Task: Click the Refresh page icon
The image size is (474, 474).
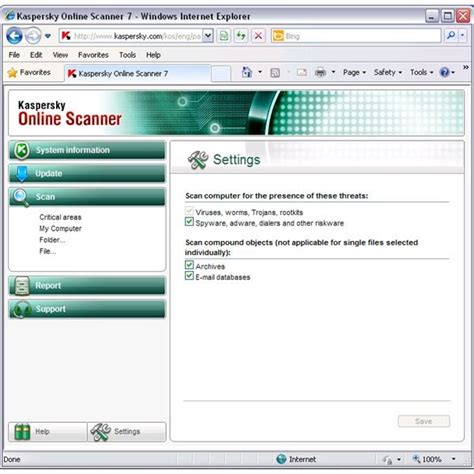Action: coord(241,36)
